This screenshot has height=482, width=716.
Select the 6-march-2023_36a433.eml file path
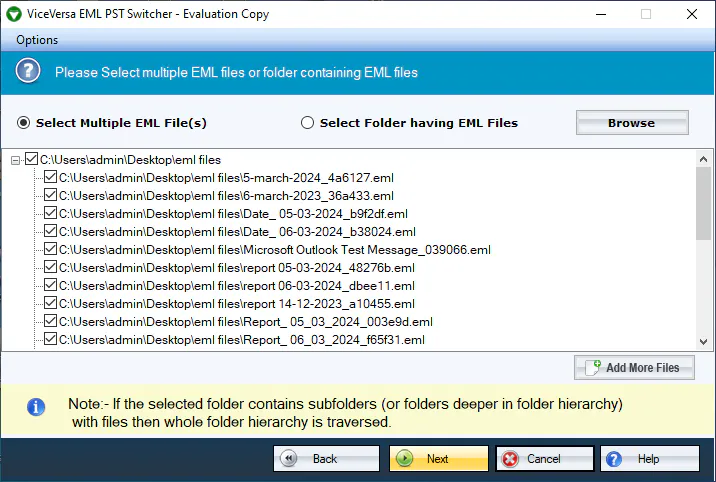coord(226,196)
